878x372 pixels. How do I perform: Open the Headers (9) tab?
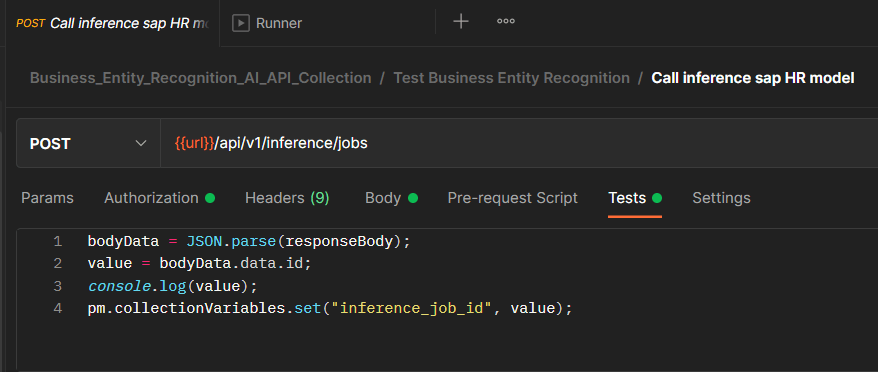pos(287,198)
